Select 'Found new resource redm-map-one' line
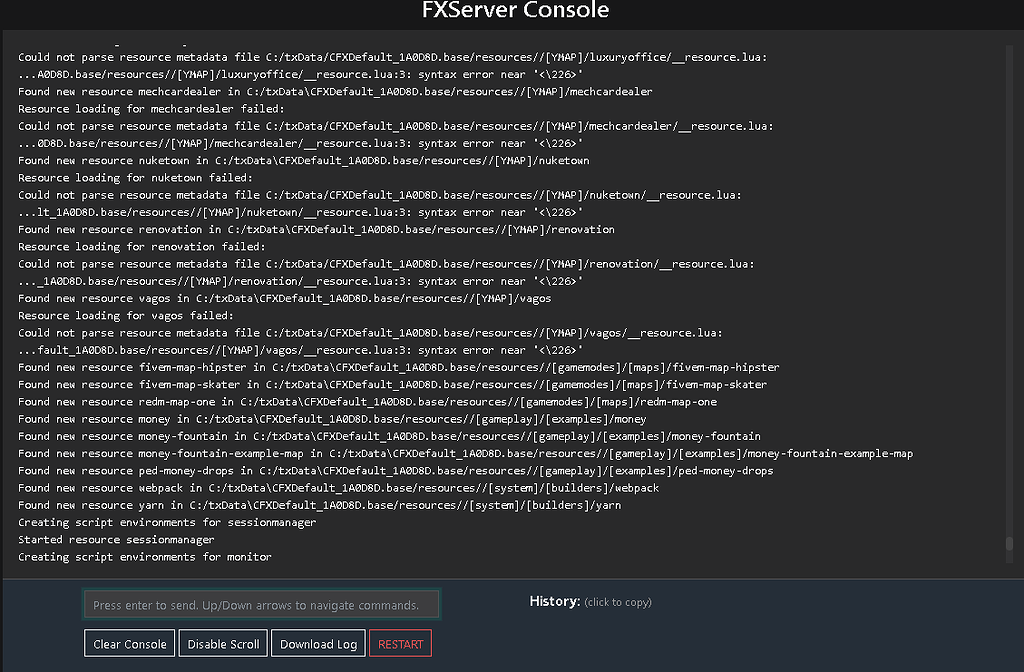Viewport: 1024px width, 672px height. point(367,402)
